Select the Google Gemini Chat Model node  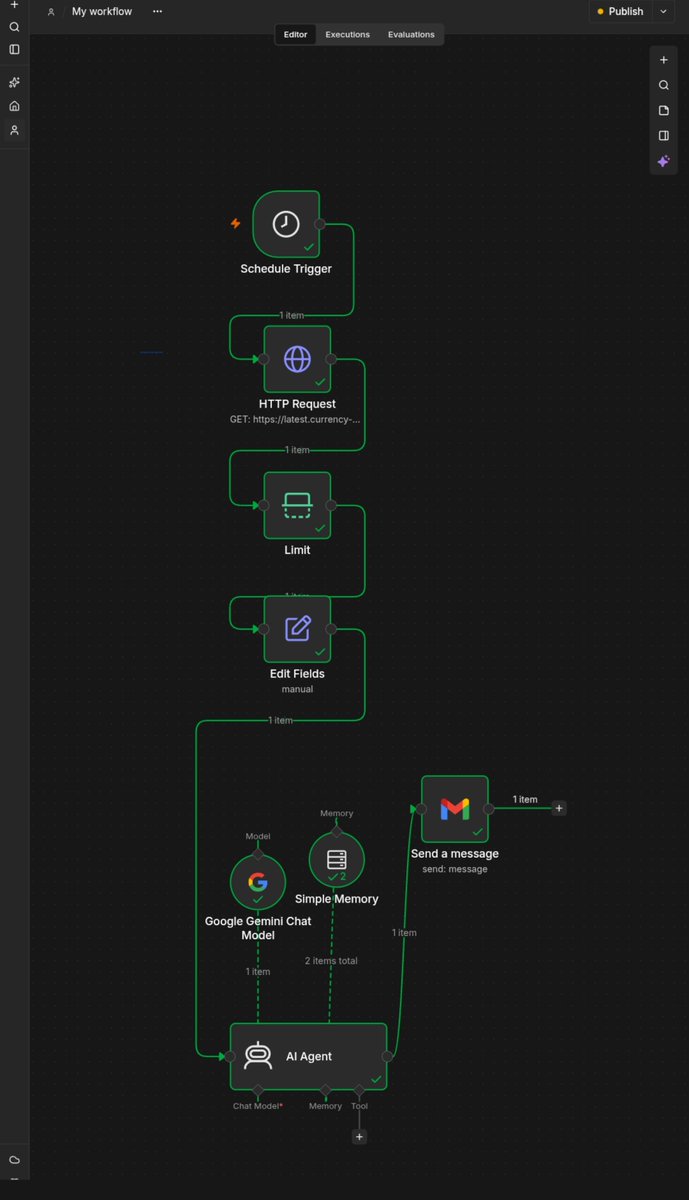tap(258, 881)
